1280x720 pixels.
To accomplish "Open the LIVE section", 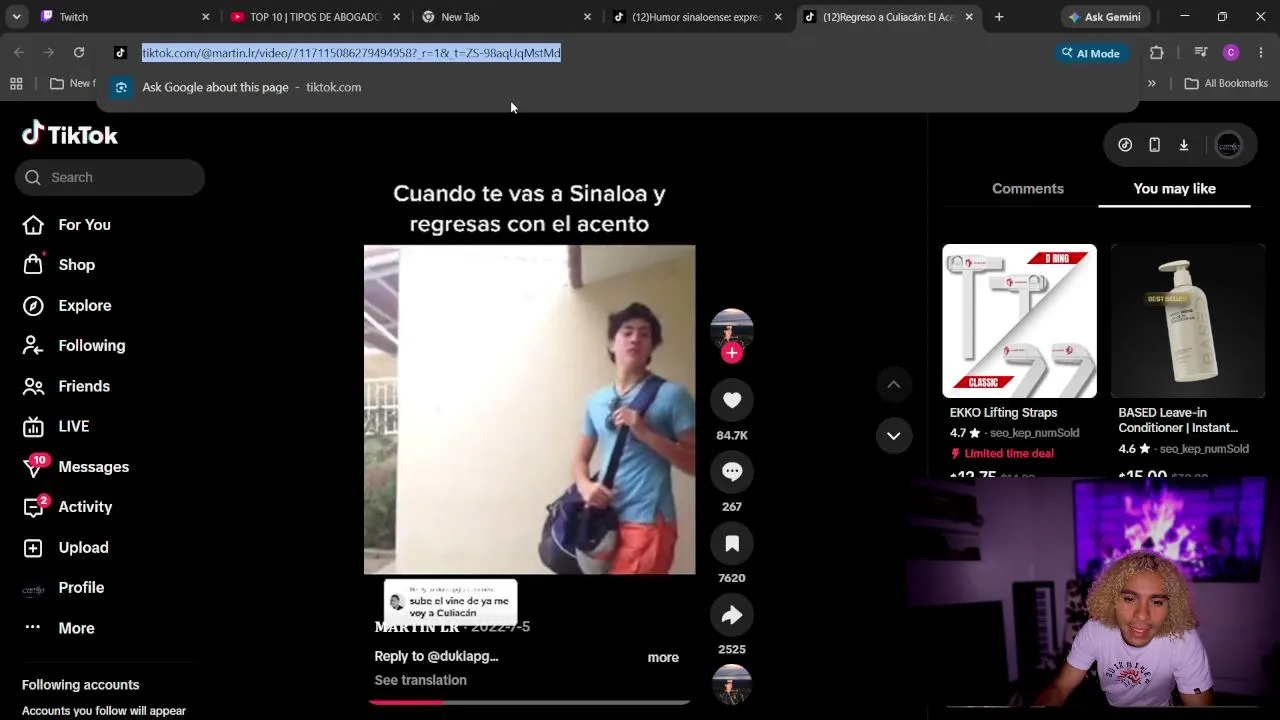I will (x=56, y=426).
